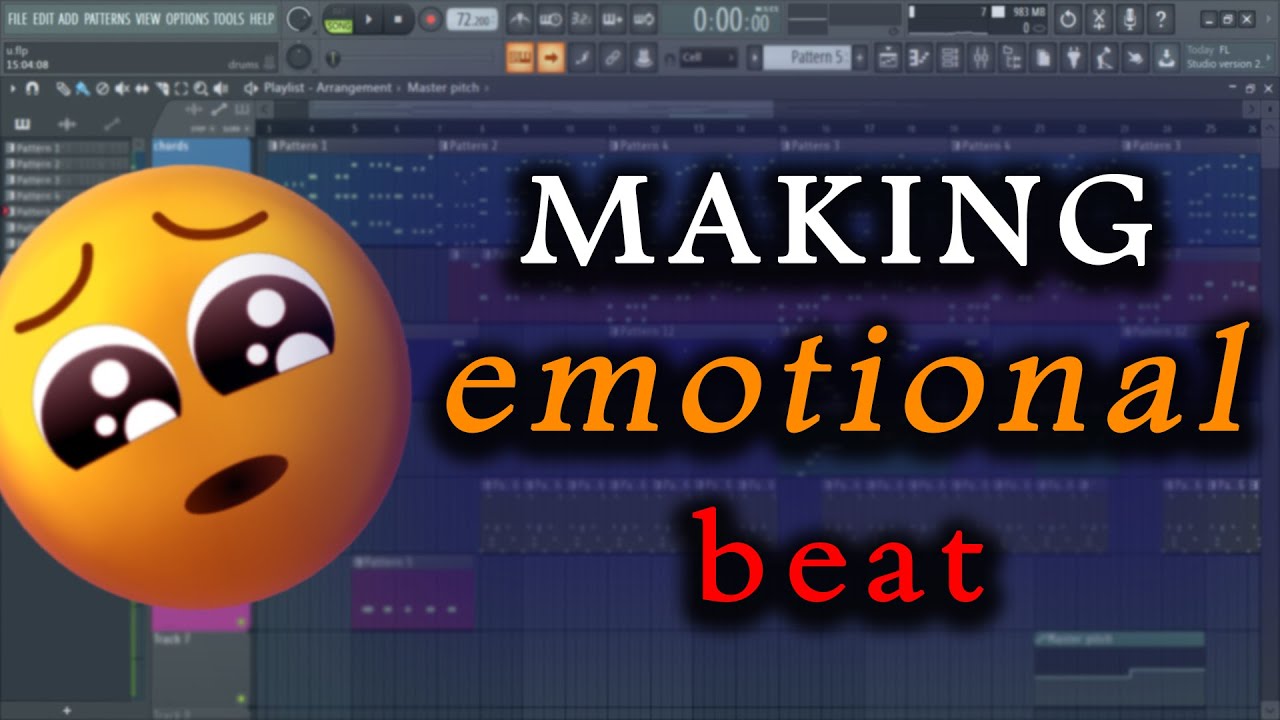Click the time display 0:00:00

click(733, 19)
